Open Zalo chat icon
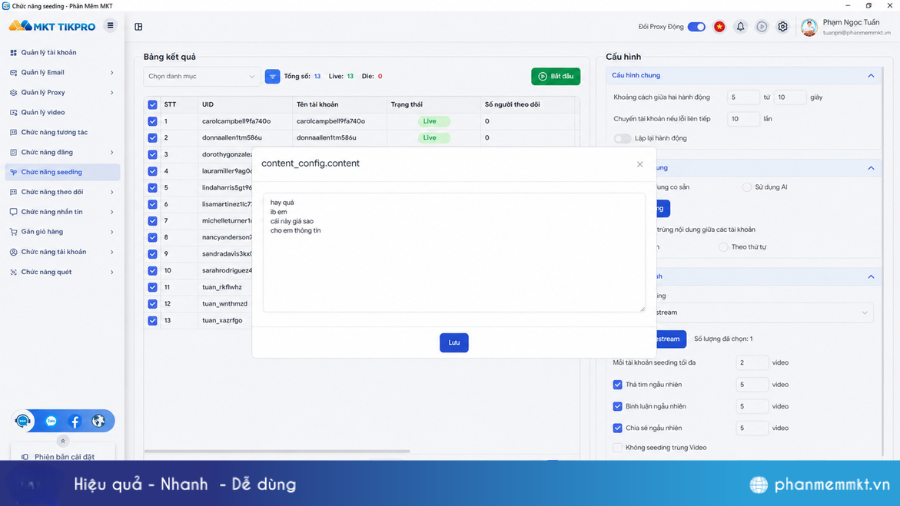 tap(51, 421)
